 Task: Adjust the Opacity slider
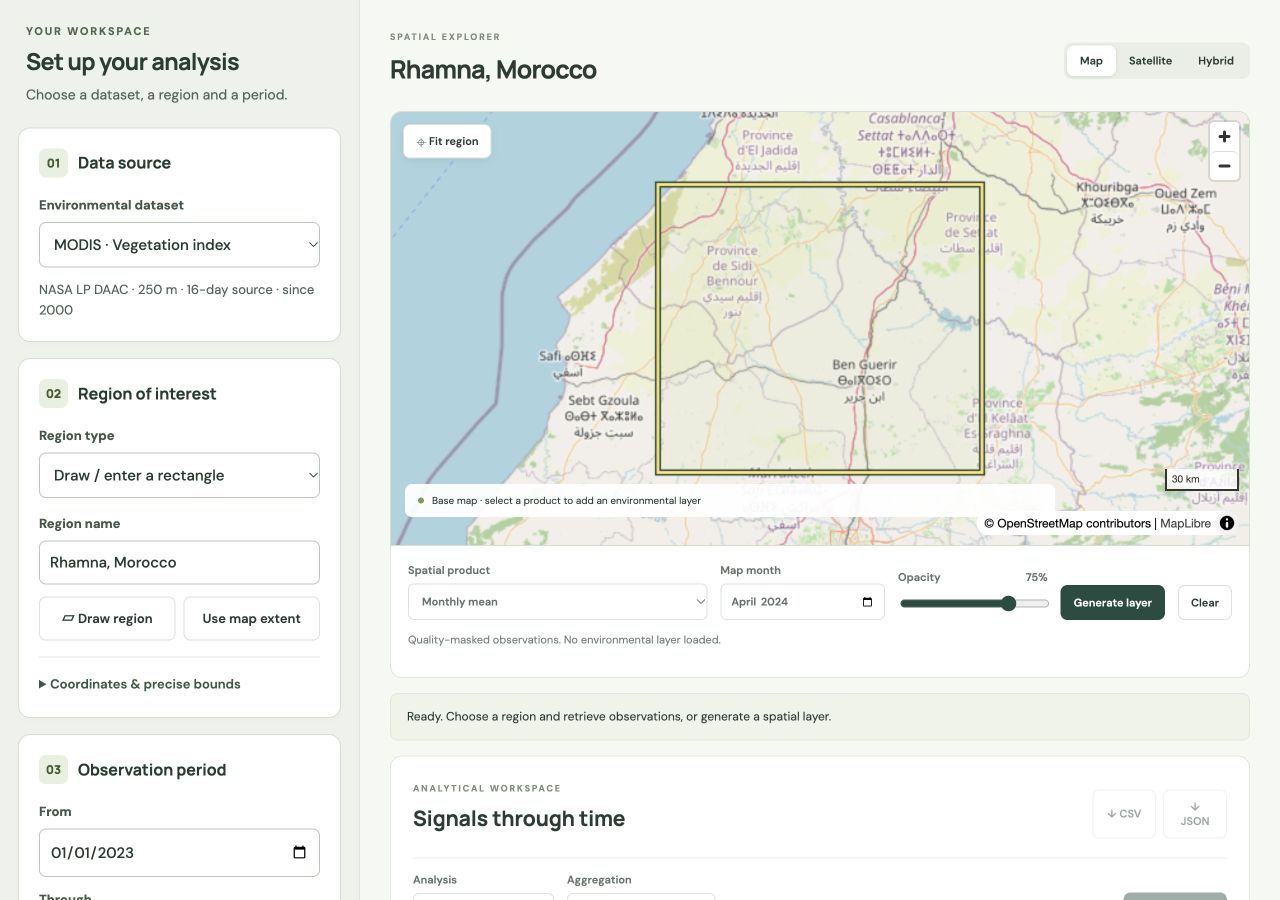tap(973, 603)
